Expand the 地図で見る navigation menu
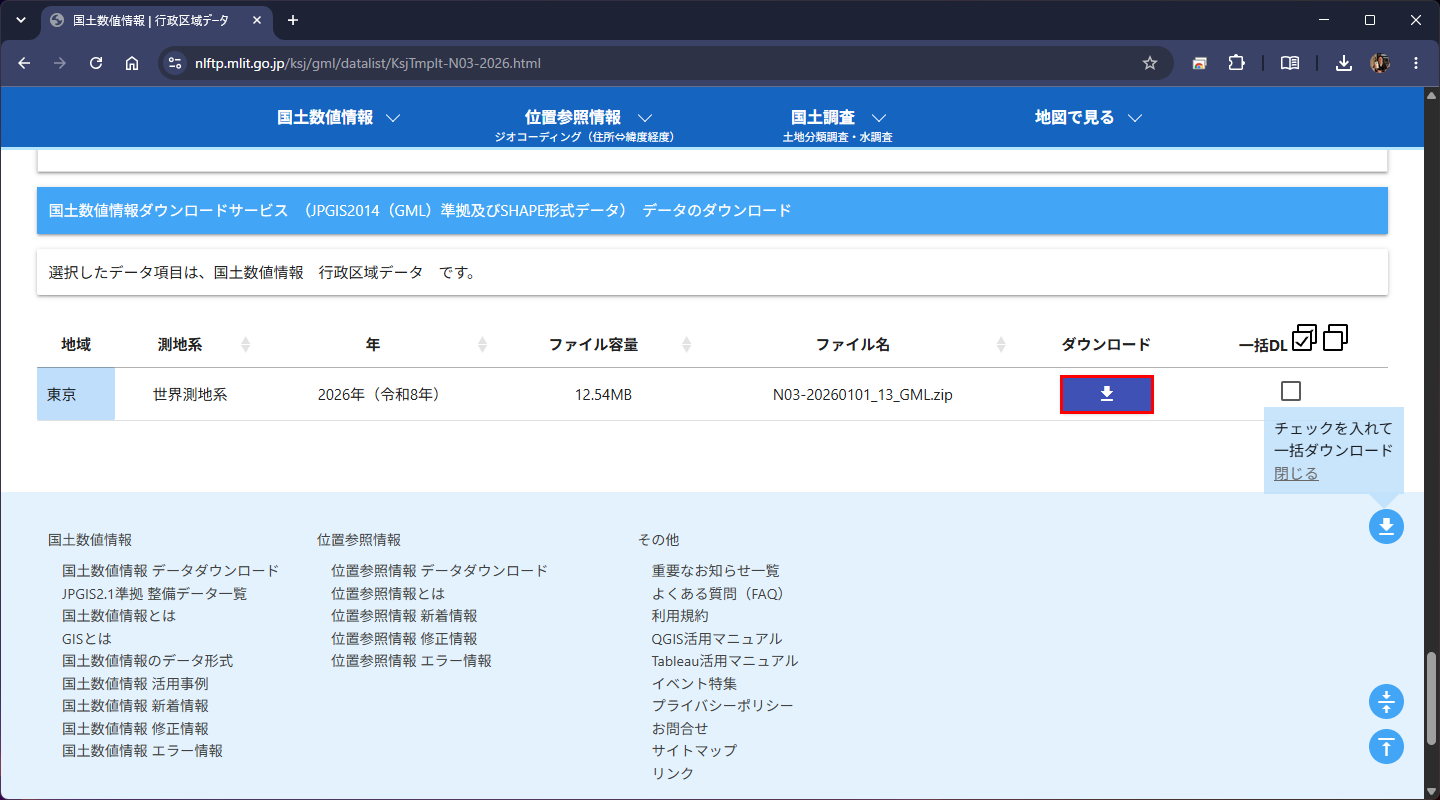Viewport: 1440px width, 800px height. coord(1088,117)
